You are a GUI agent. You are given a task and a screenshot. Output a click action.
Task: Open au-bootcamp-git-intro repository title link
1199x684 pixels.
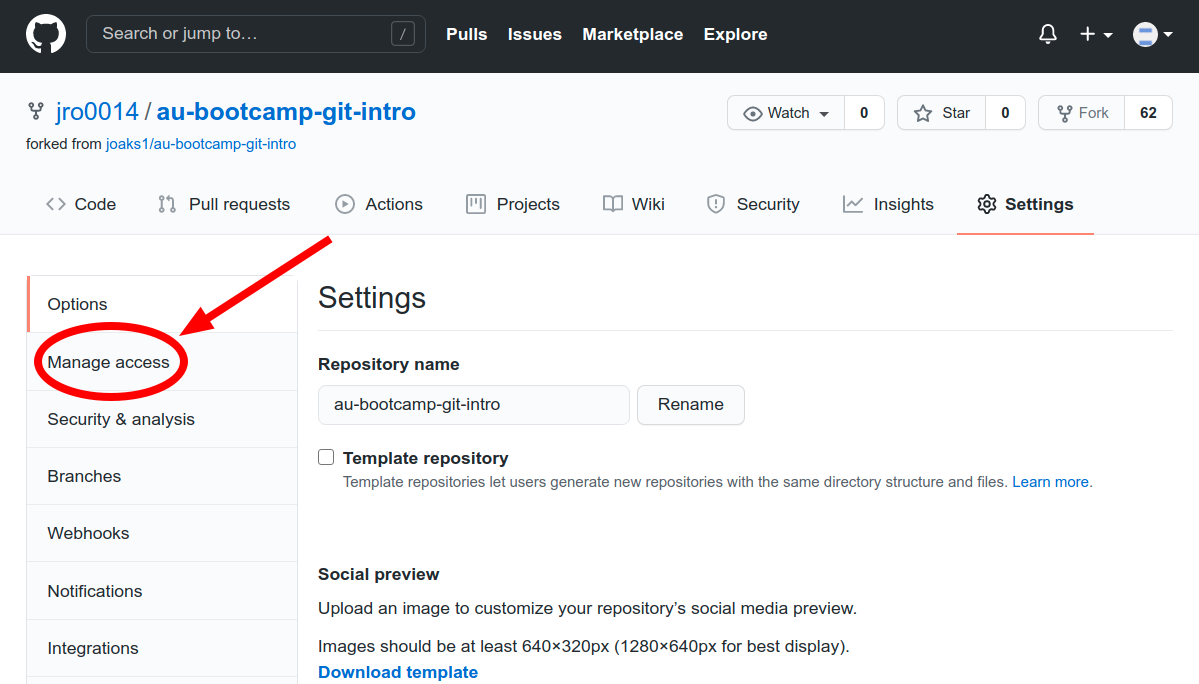pyautogui.click(x=286, y=112)
